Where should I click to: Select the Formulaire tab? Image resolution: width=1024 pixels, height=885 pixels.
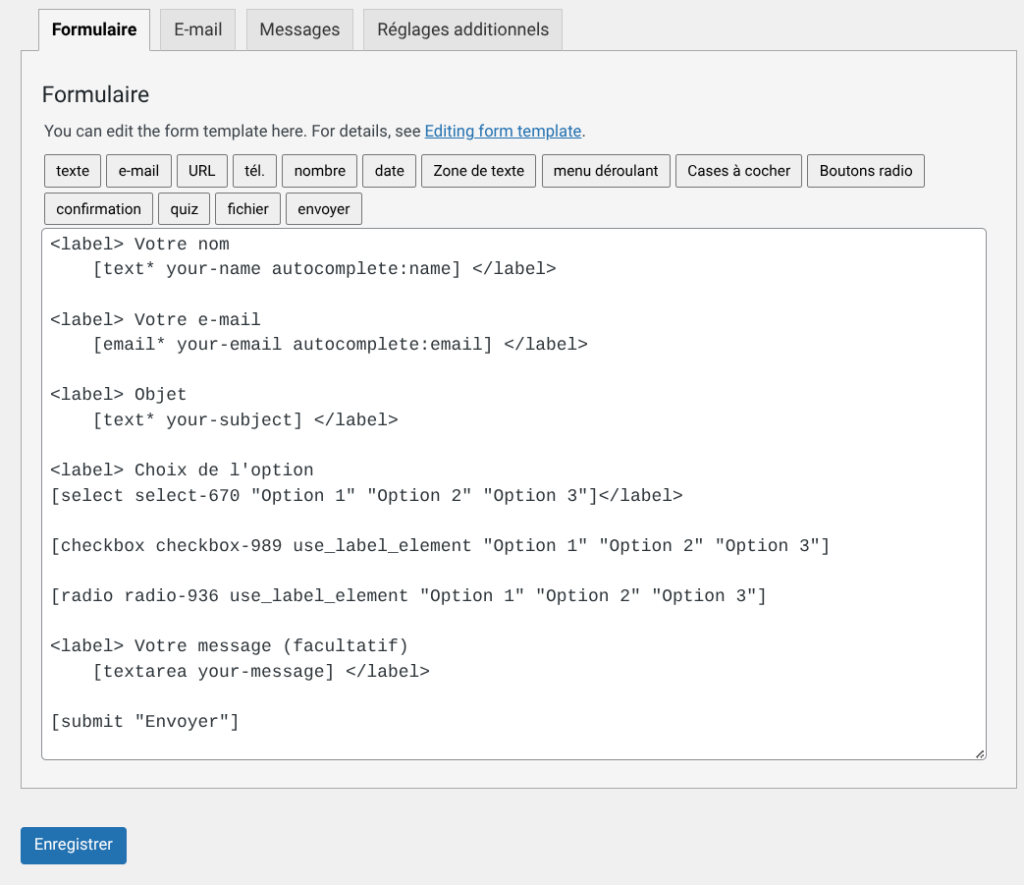(x=94, y=30)
